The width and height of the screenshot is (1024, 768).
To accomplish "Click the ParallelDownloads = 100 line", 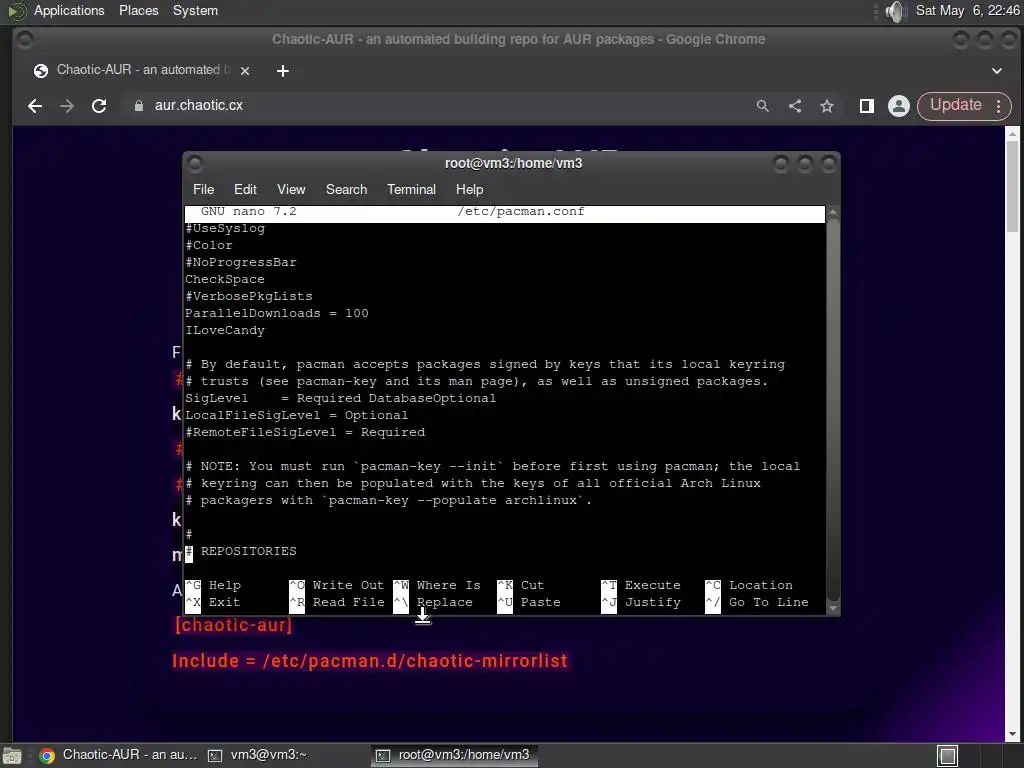I will pyautogui.click(x=276, y=313).
